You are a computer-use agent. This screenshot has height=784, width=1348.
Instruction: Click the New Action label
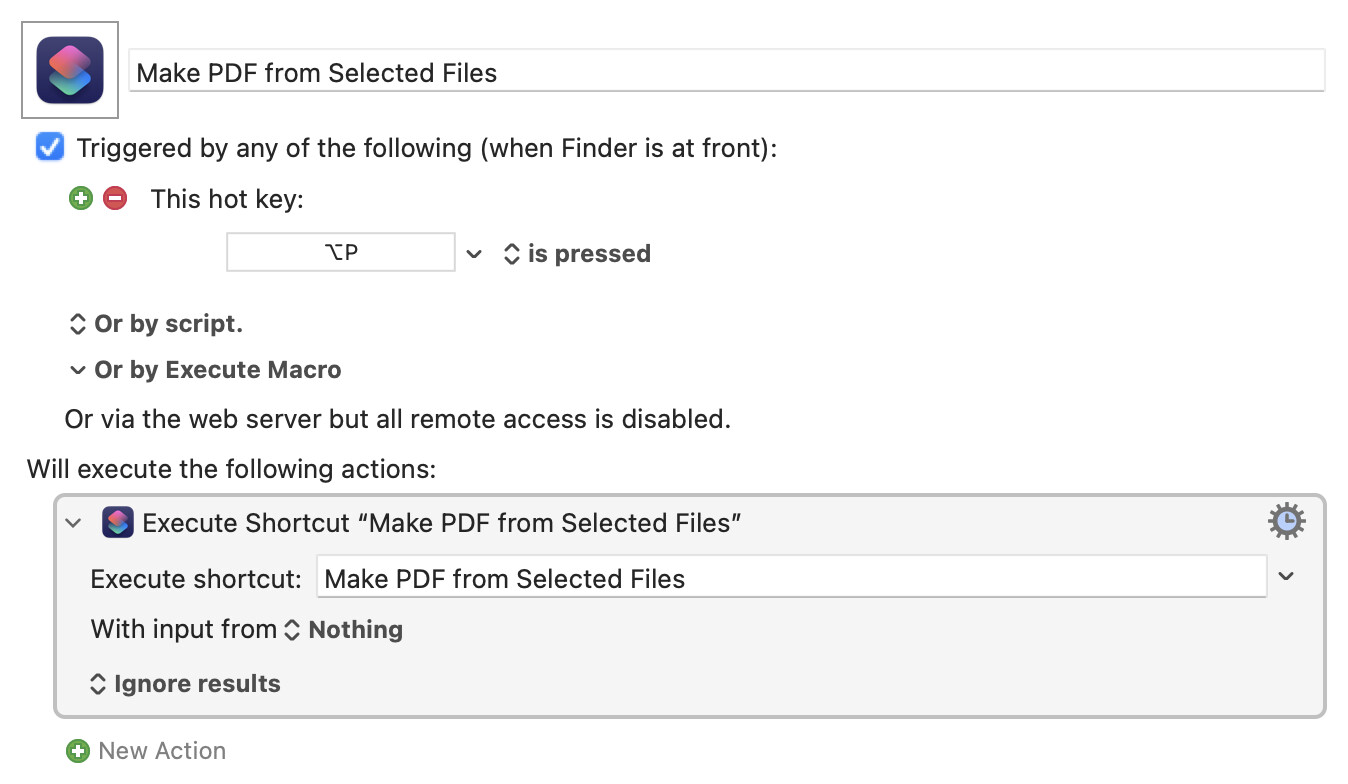tap(162, 750)
